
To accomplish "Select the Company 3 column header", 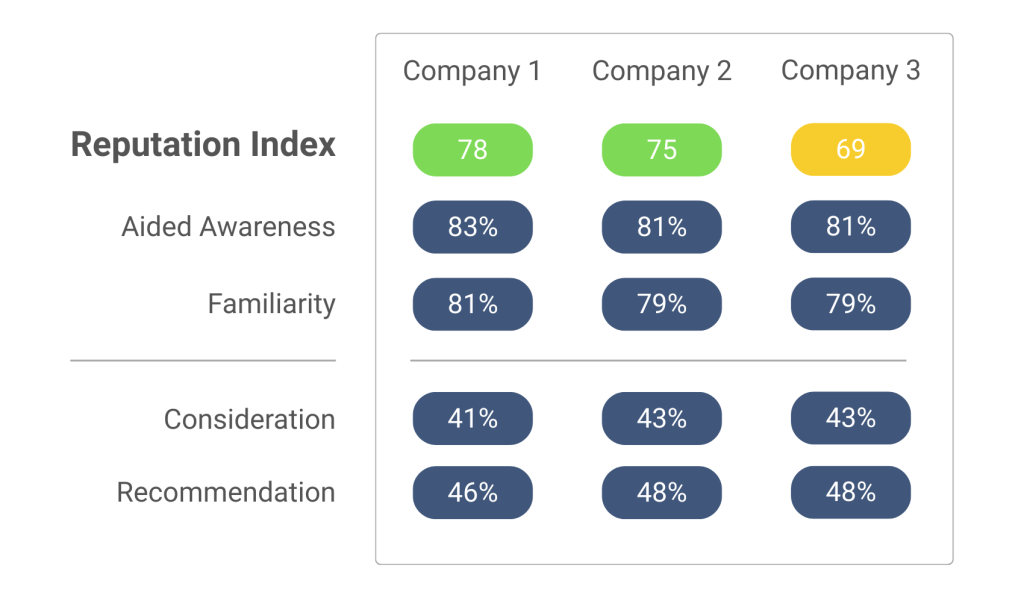I will [850, 71].
